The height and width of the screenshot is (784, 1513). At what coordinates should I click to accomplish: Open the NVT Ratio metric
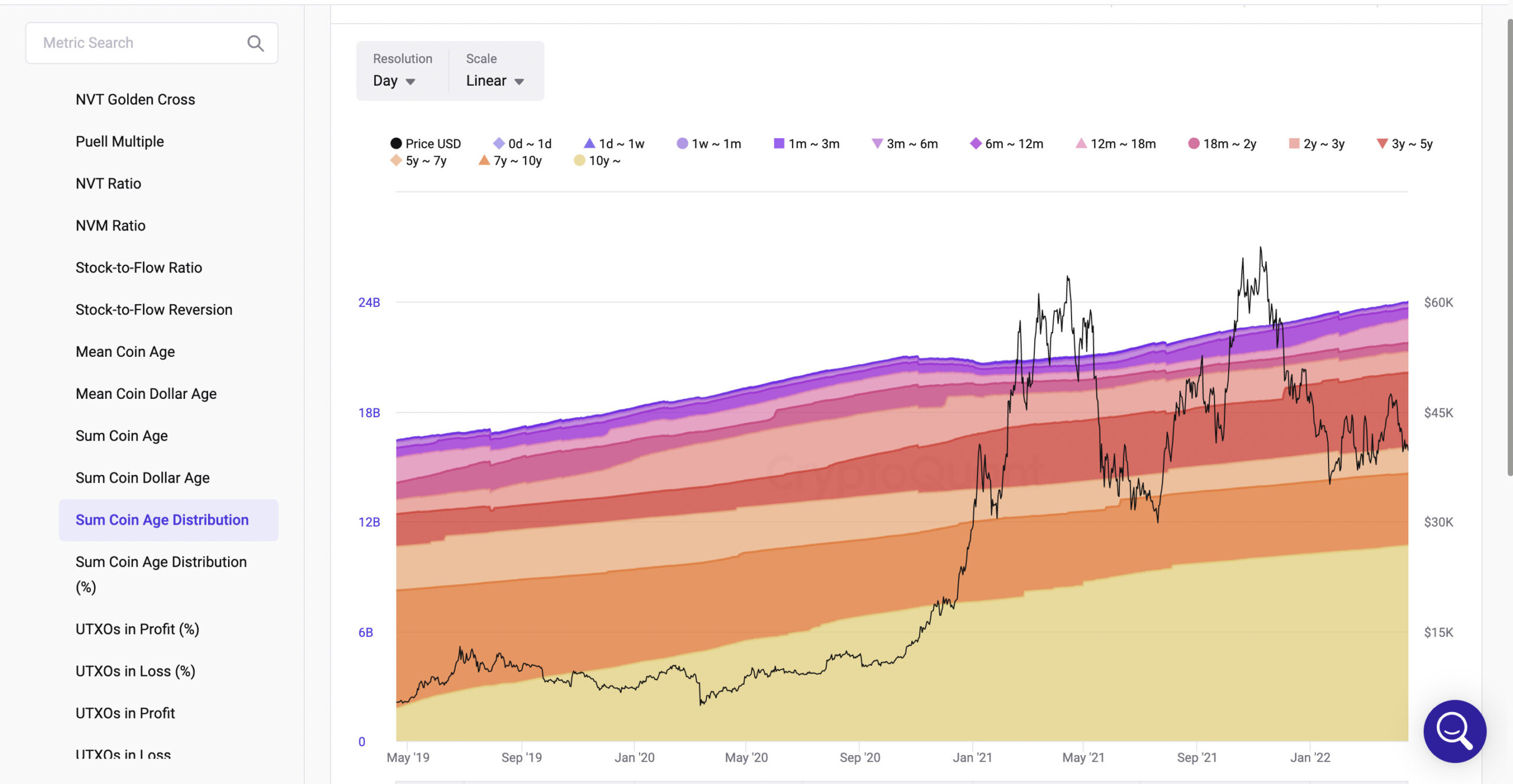[109, 183]
